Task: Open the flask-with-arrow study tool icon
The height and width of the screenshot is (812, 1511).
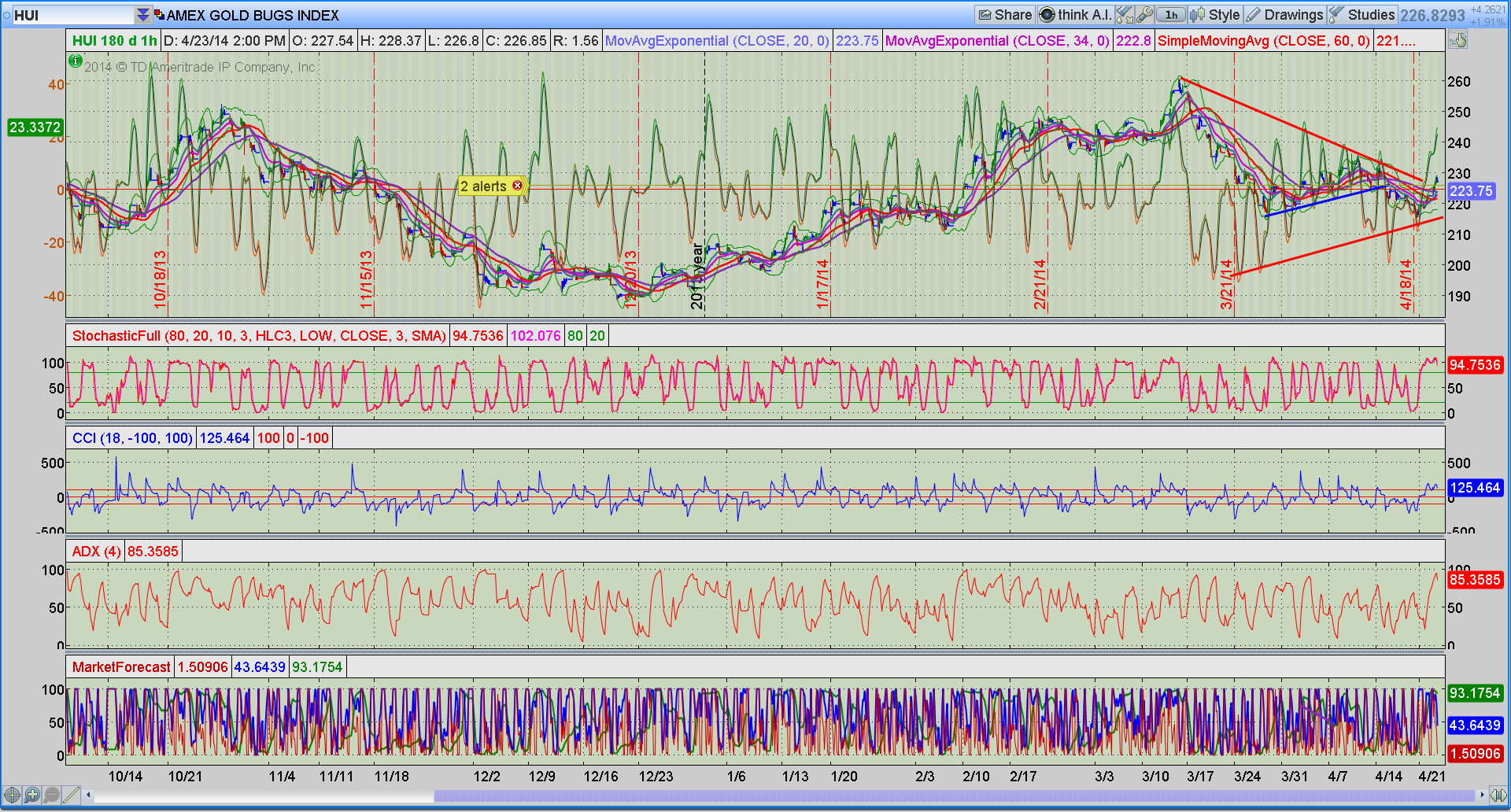Action: (1125, 15)
